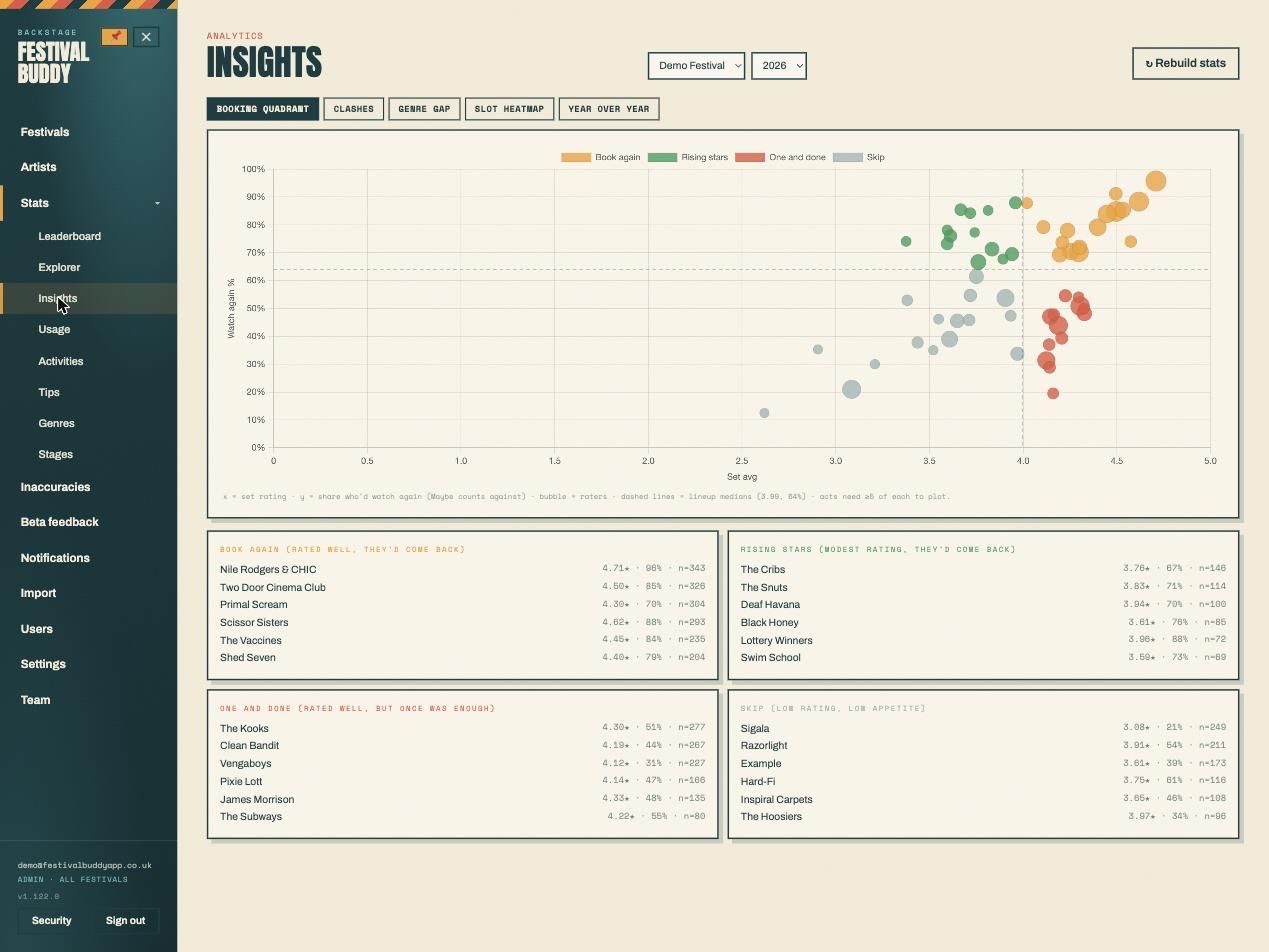Click Lottery Winners row
Screen dimensions: 1269x952
pos(983,640)
